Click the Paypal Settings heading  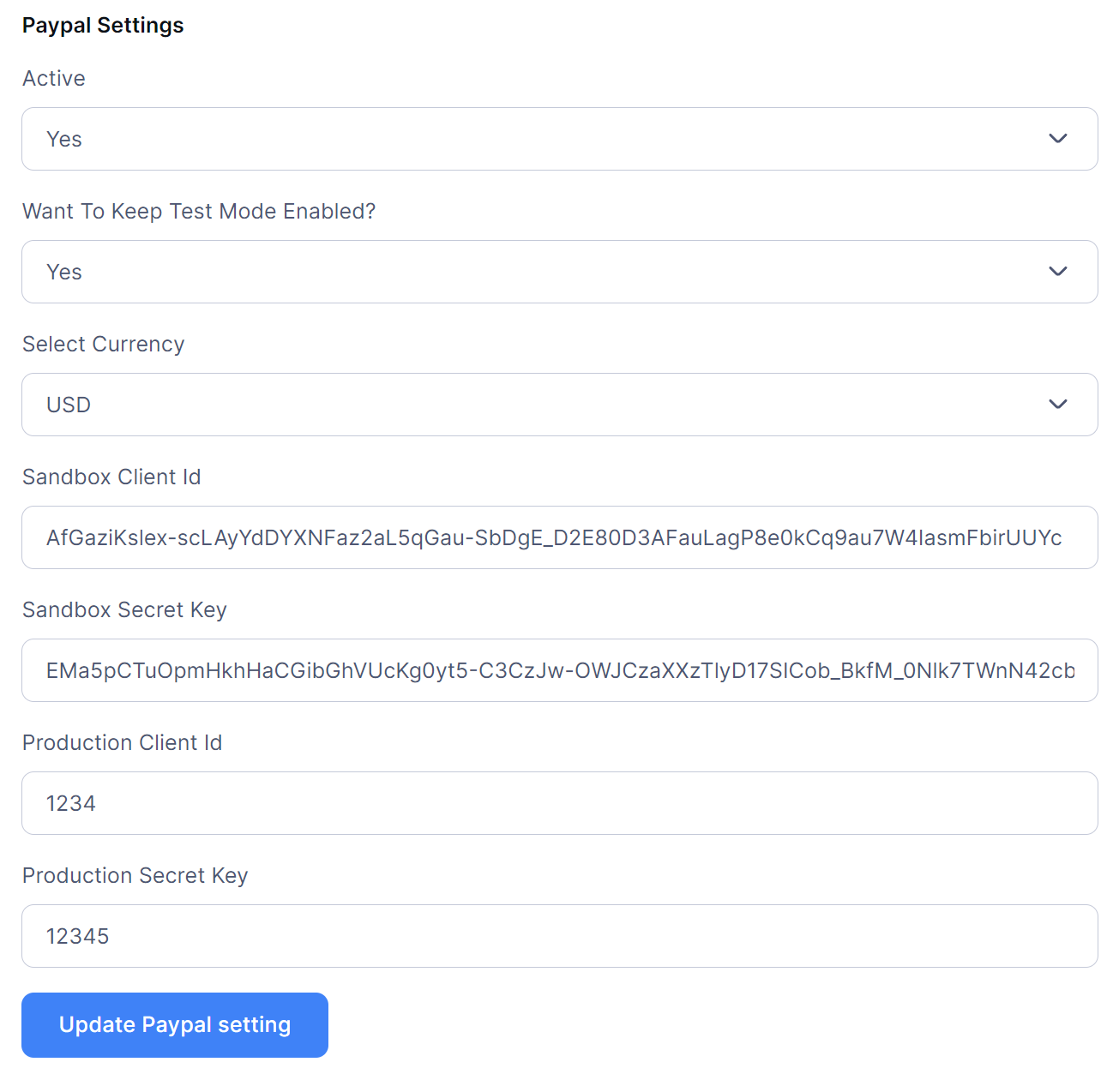(103, 26)
